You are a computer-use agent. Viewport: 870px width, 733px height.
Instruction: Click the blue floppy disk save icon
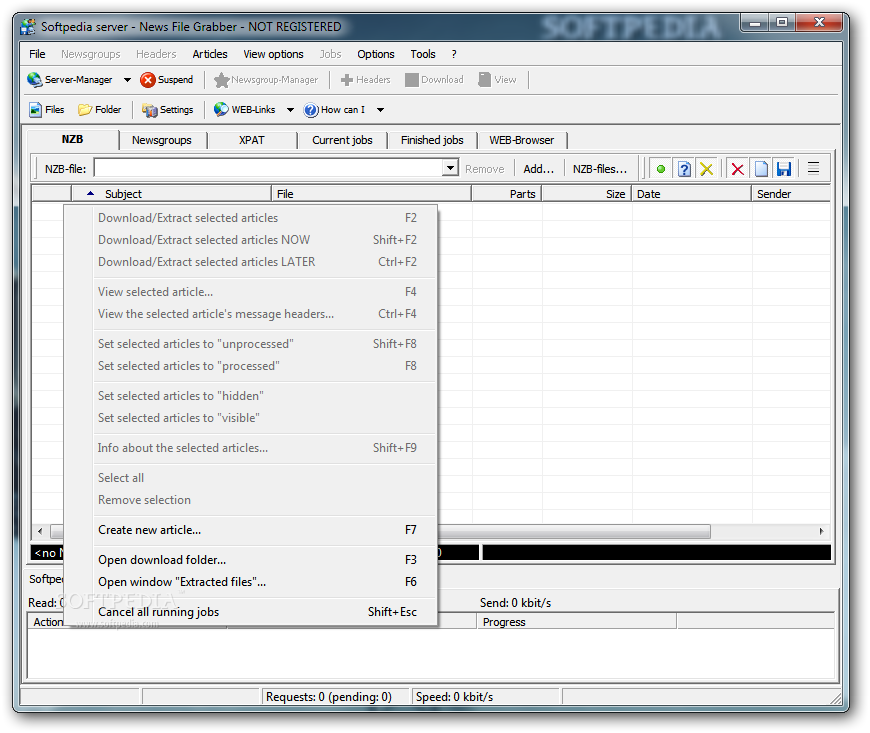click(x=783, y=169)
